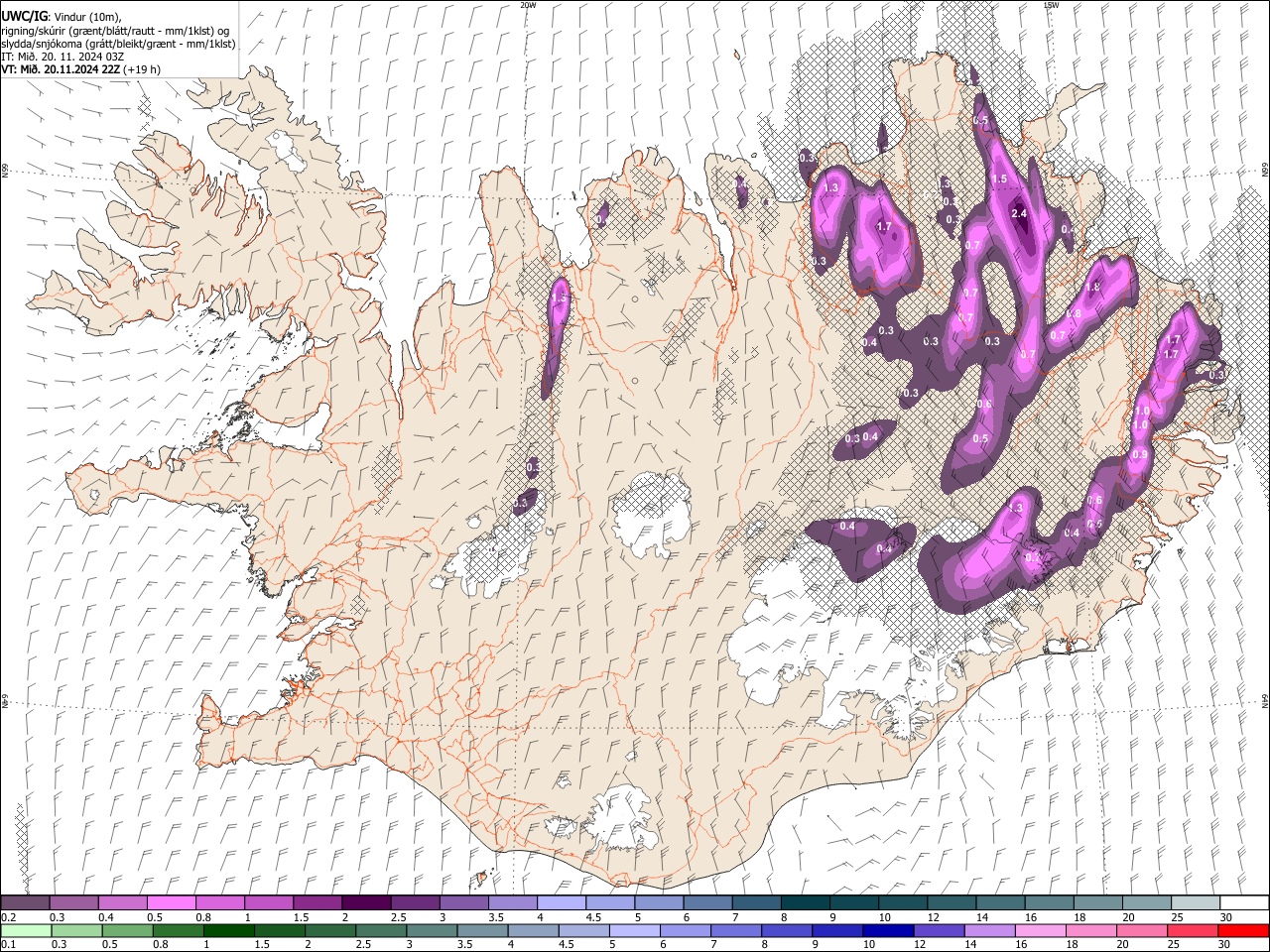Screen dimensions: 1270x952
Task: Click the pink 18–20 swatch in bottom legend row
Action: coord(1092,930)
